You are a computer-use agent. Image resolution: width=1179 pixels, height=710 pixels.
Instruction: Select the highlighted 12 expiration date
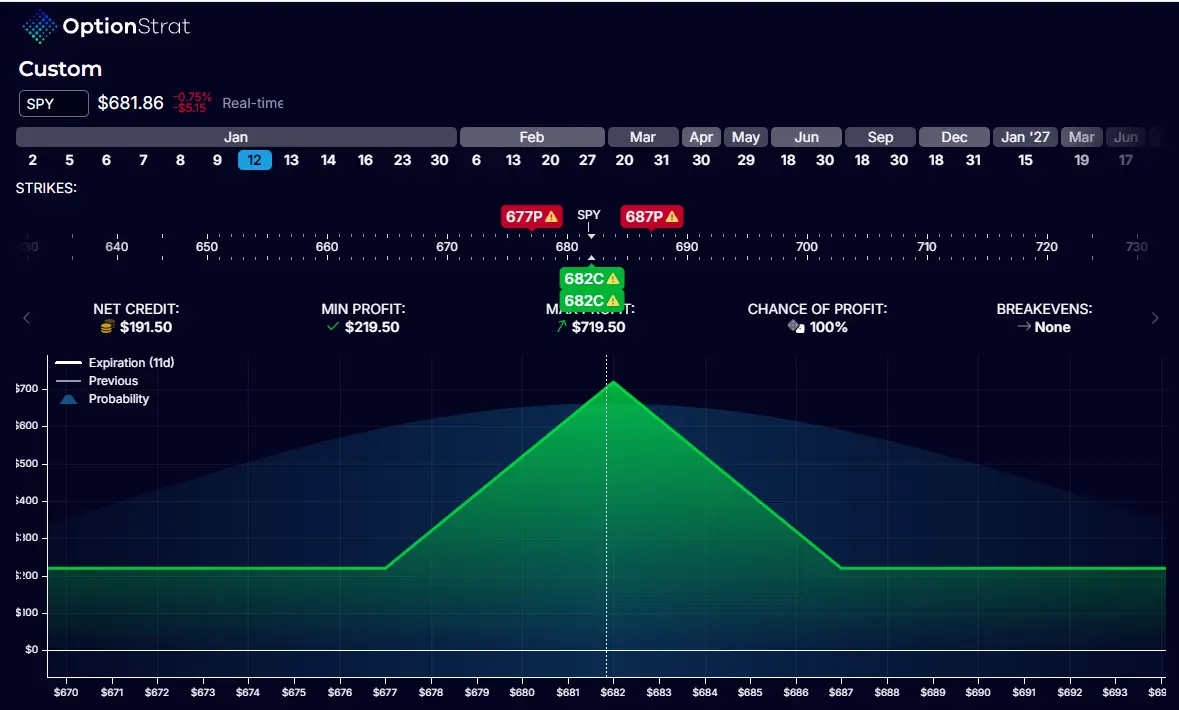(x=254, y=160)
